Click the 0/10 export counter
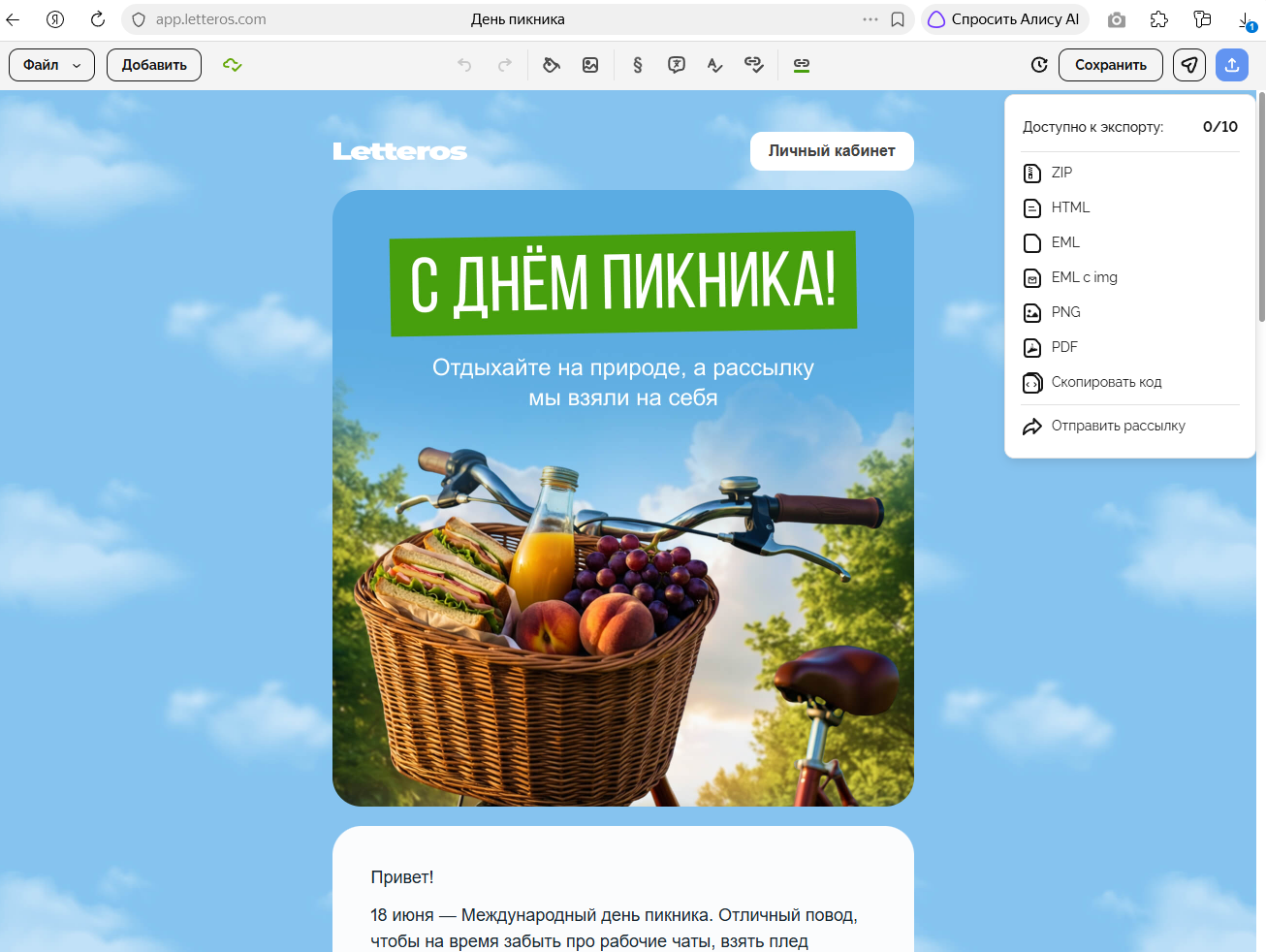The image size is (1266, 952). [1220, 127]
